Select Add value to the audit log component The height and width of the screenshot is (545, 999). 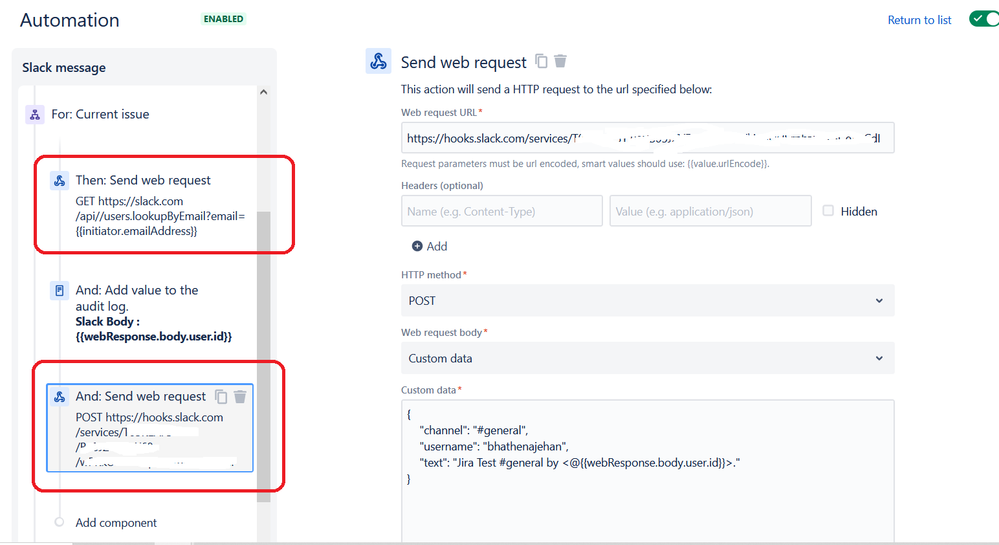[153, 312]
